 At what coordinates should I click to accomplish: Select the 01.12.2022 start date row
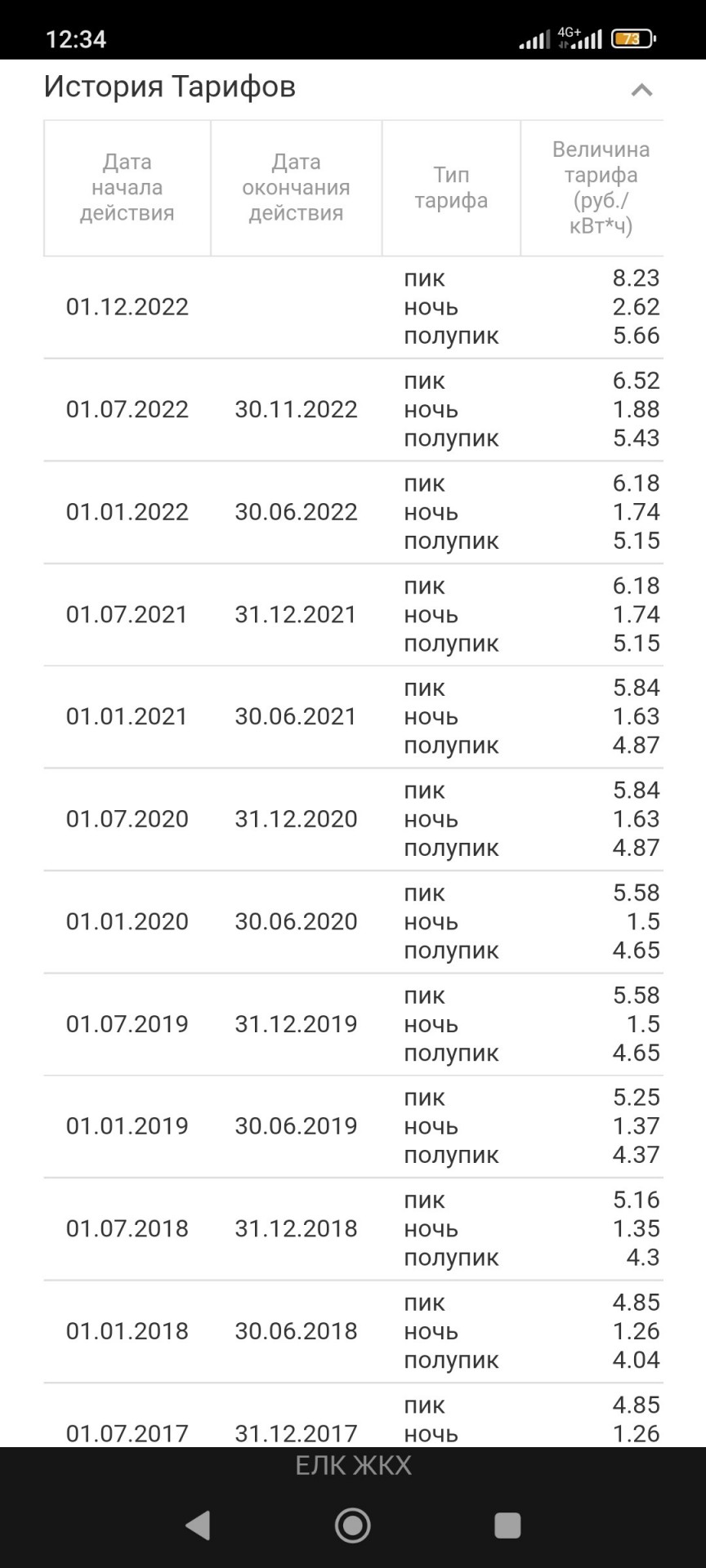point(353,307)
